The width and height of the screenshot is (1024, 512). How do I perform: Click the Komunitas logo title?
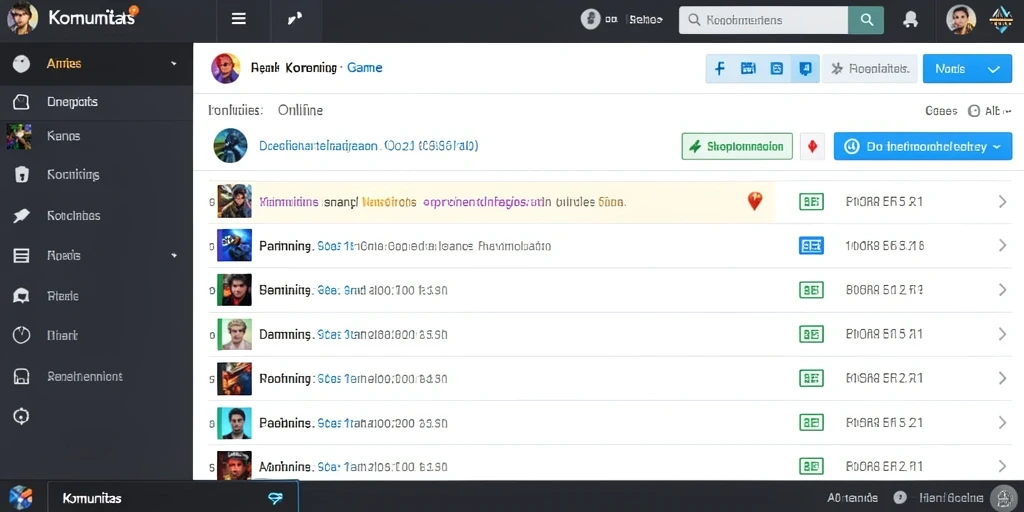coord(91,18)
